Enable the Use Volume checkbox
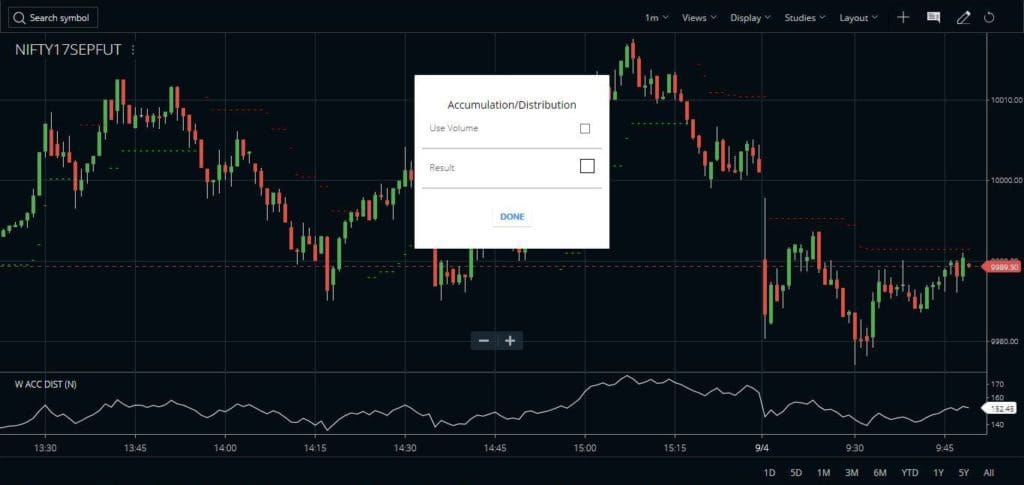The width and height of the screenshot is (1024, 485). coord(584,129)
